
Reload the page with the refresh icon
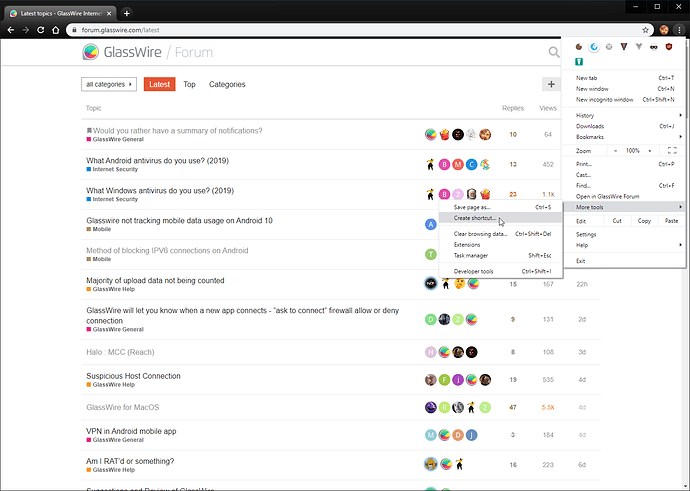click(x=42, y=31)
